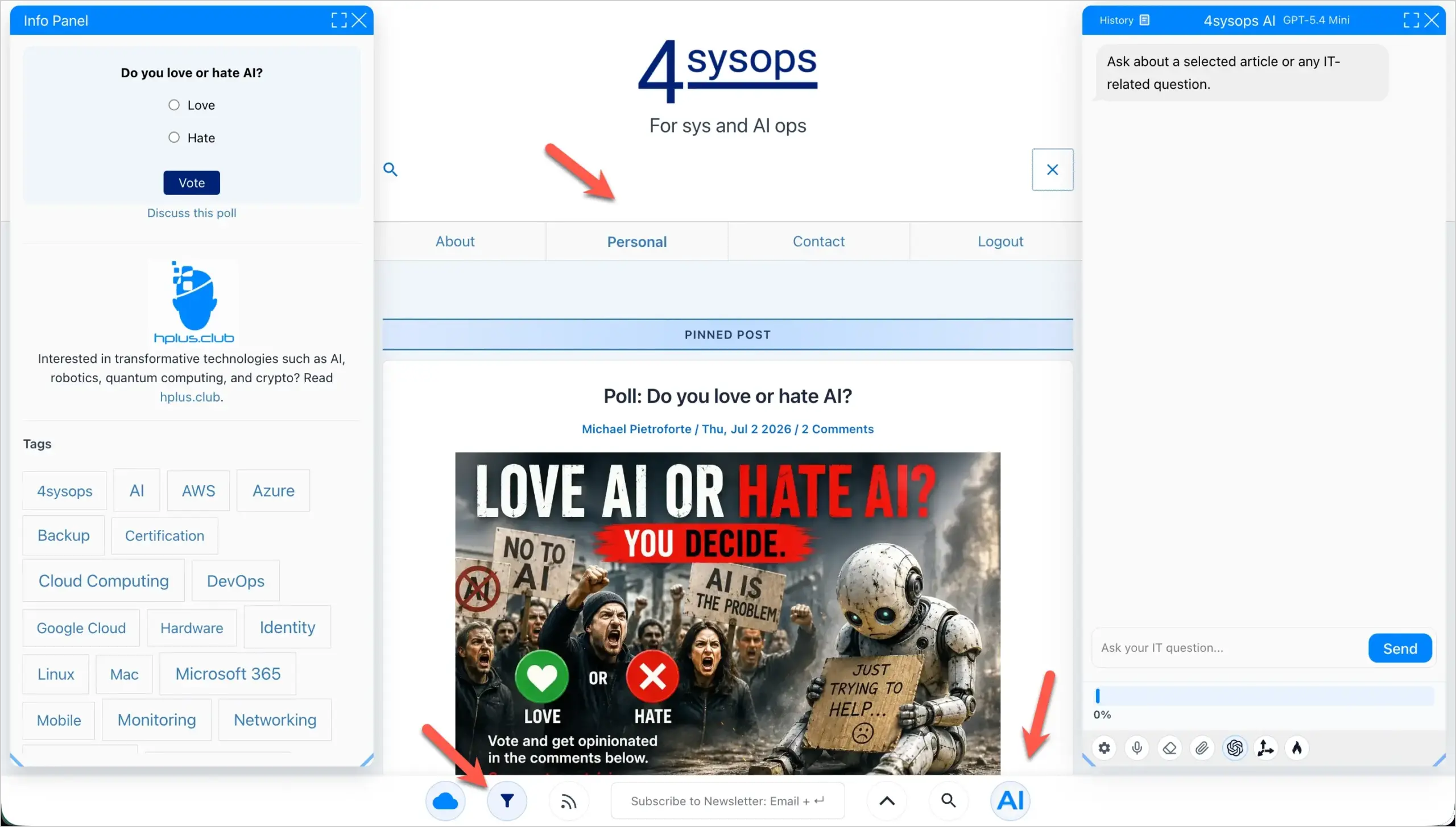Viewport: 1456px width, 827px height.
Task: Open the Contact menu item
Action: 818,241
